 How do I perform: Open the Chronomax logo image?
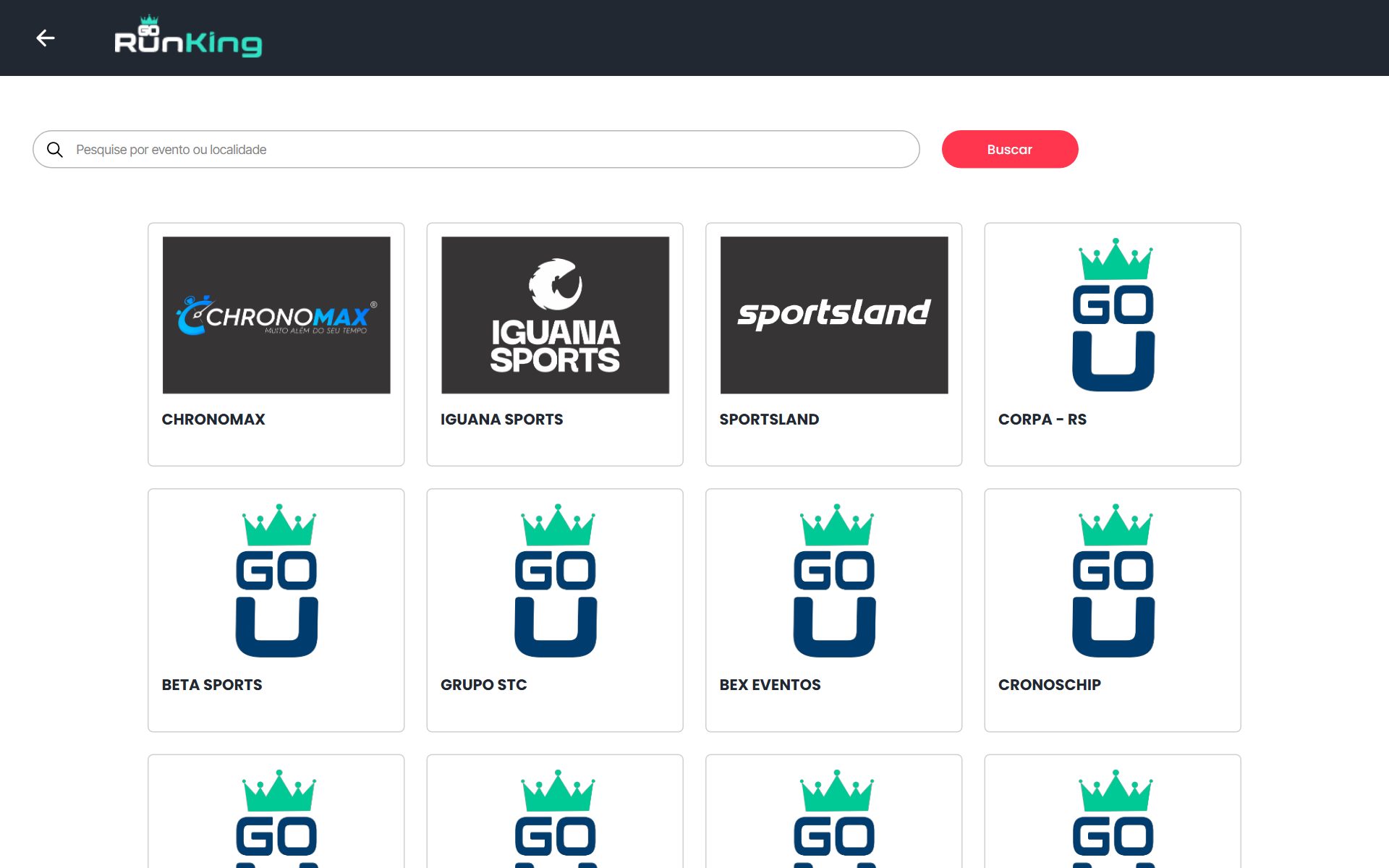pos(276,315)
